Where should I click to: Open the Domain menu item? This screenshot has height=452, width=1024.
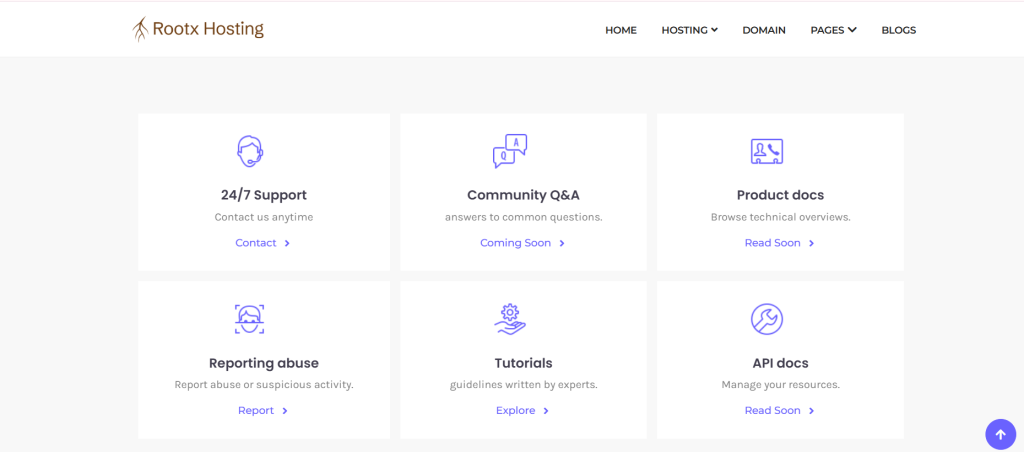pos(764,30)
